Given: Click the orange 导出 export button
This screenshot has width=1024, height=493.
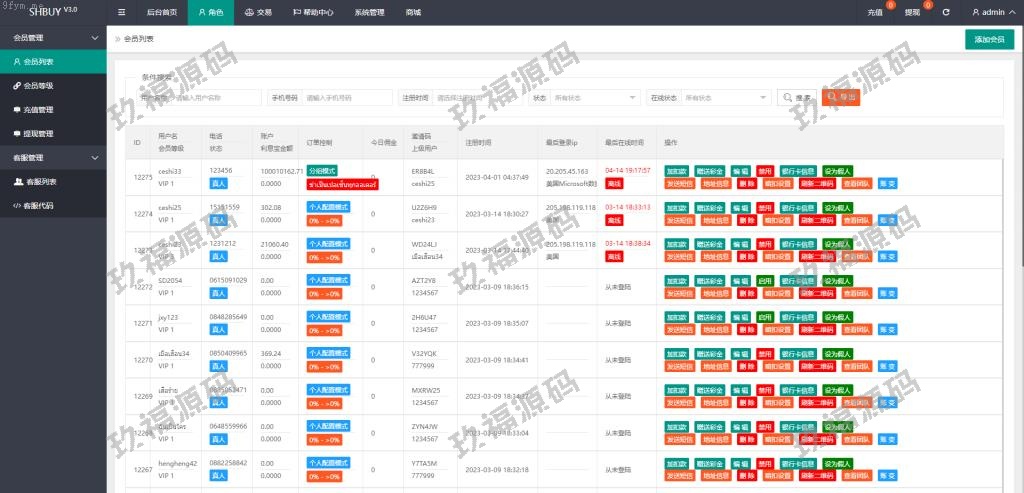Looking at the screenshot, I should pyautogui.click(x=841, y=97).
